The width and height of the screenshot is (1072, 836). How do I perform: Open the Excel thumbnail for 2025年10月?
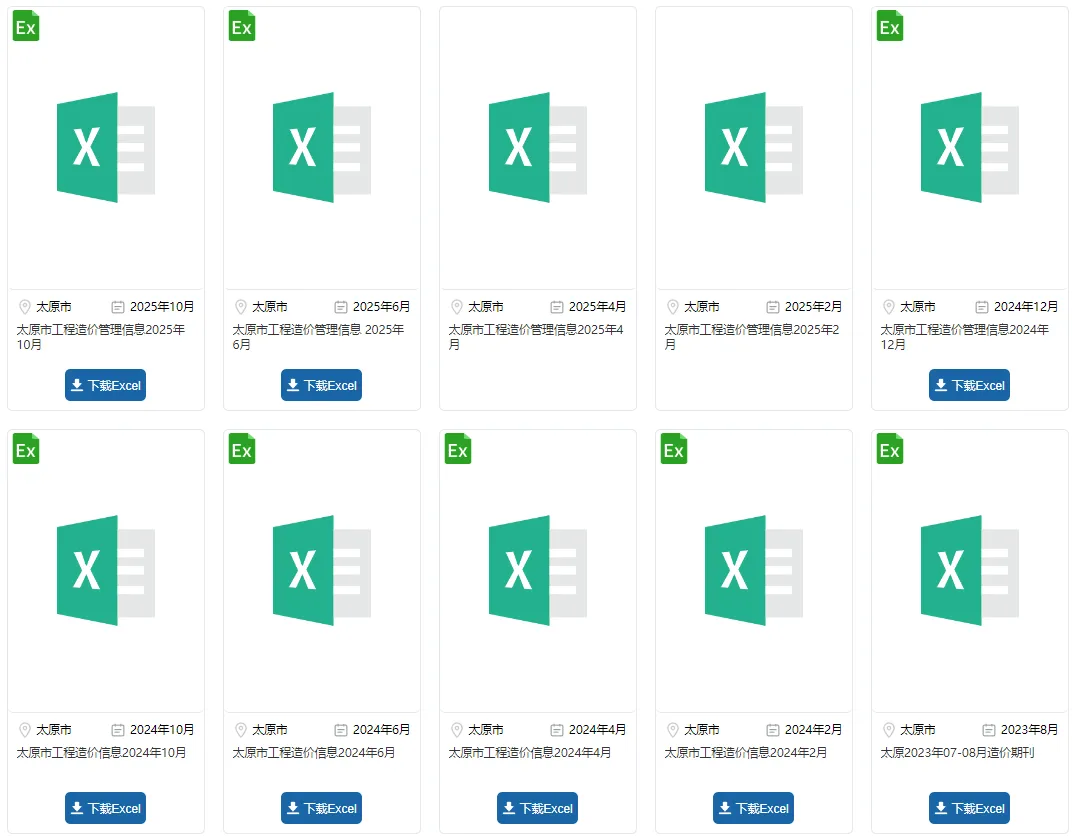pyautogui.click(x=106, y=147)
